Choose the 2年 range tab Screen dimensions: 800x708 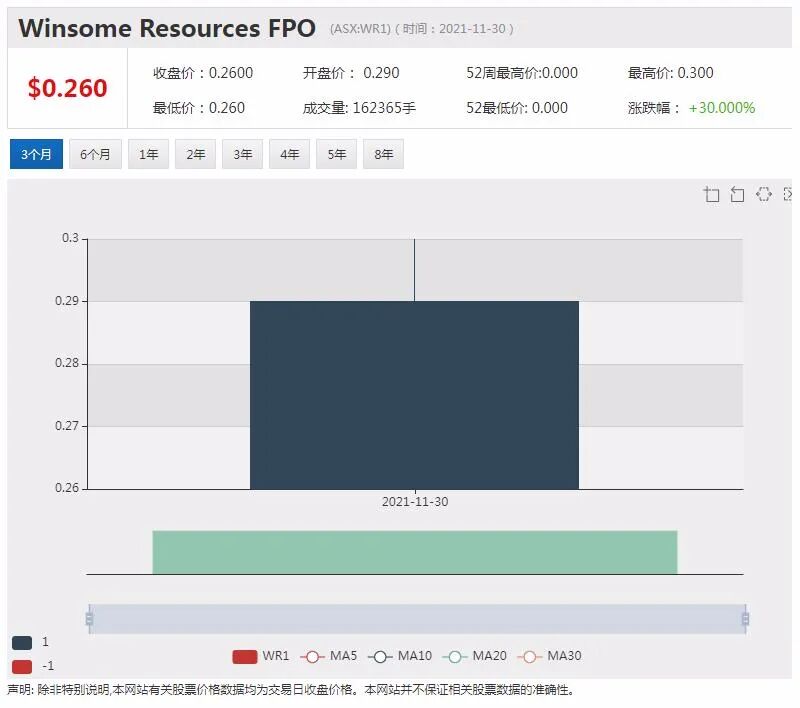coord(195,154)
